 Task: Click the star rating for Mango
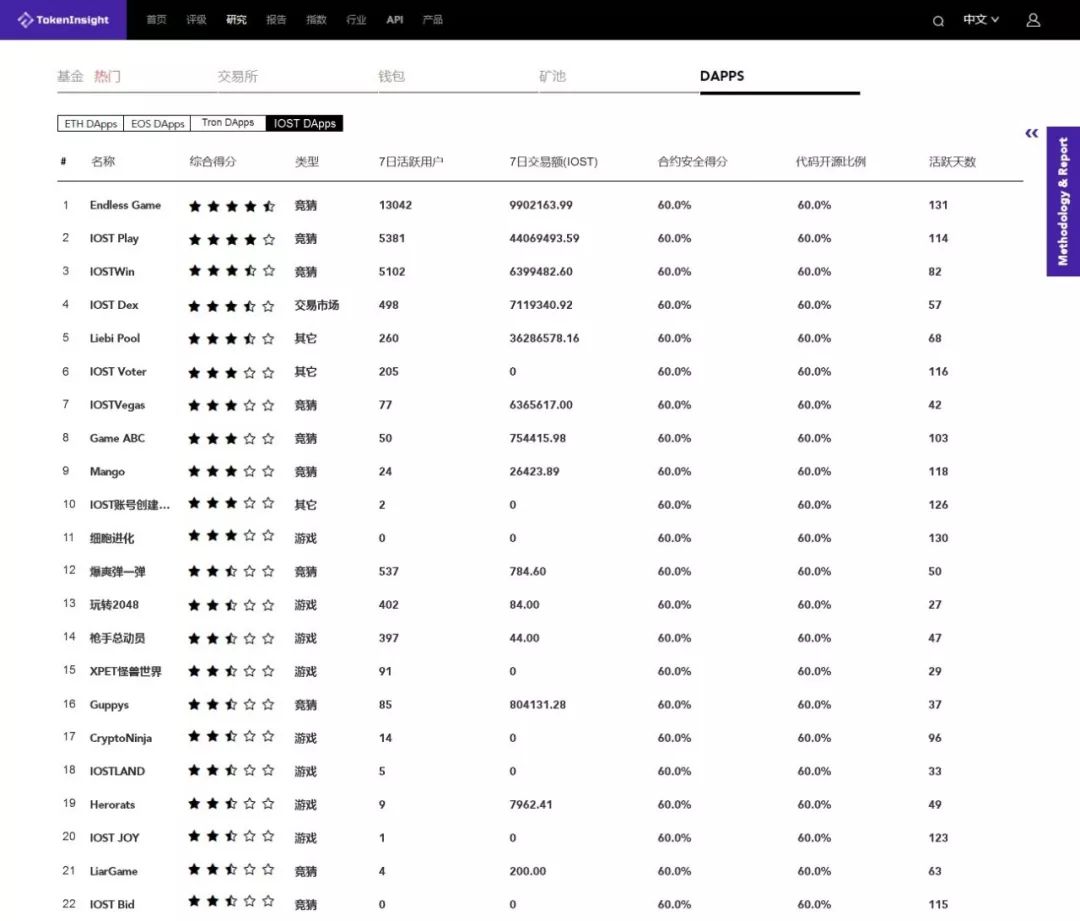pos(232,471)
